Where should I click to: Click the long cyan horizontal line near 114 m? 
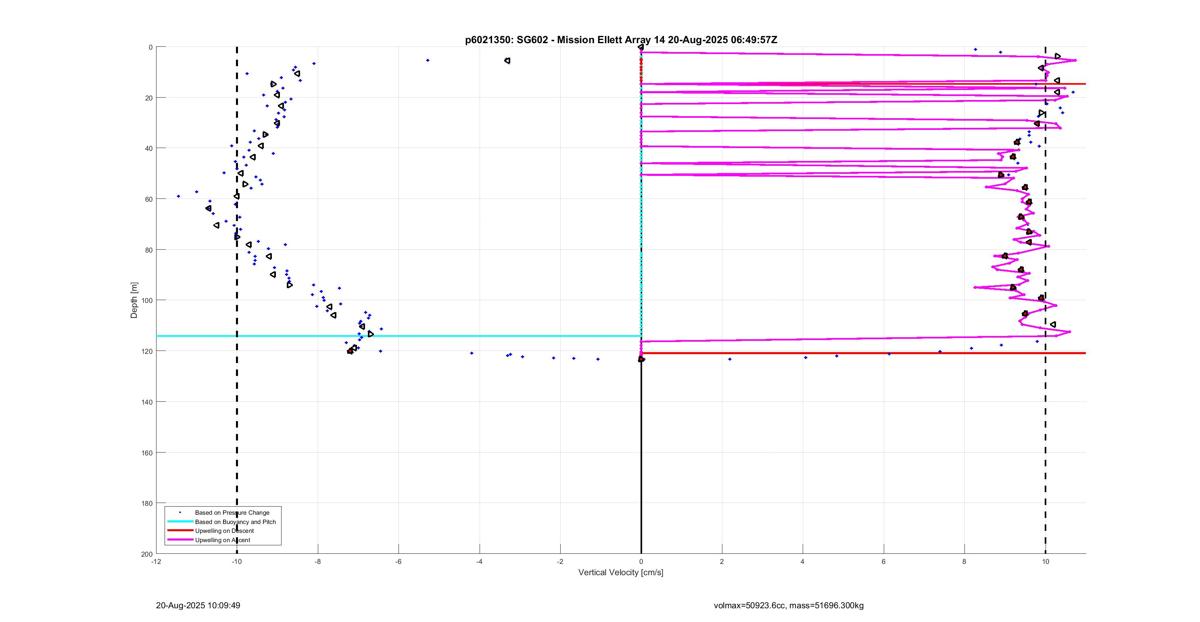(400, 336)
